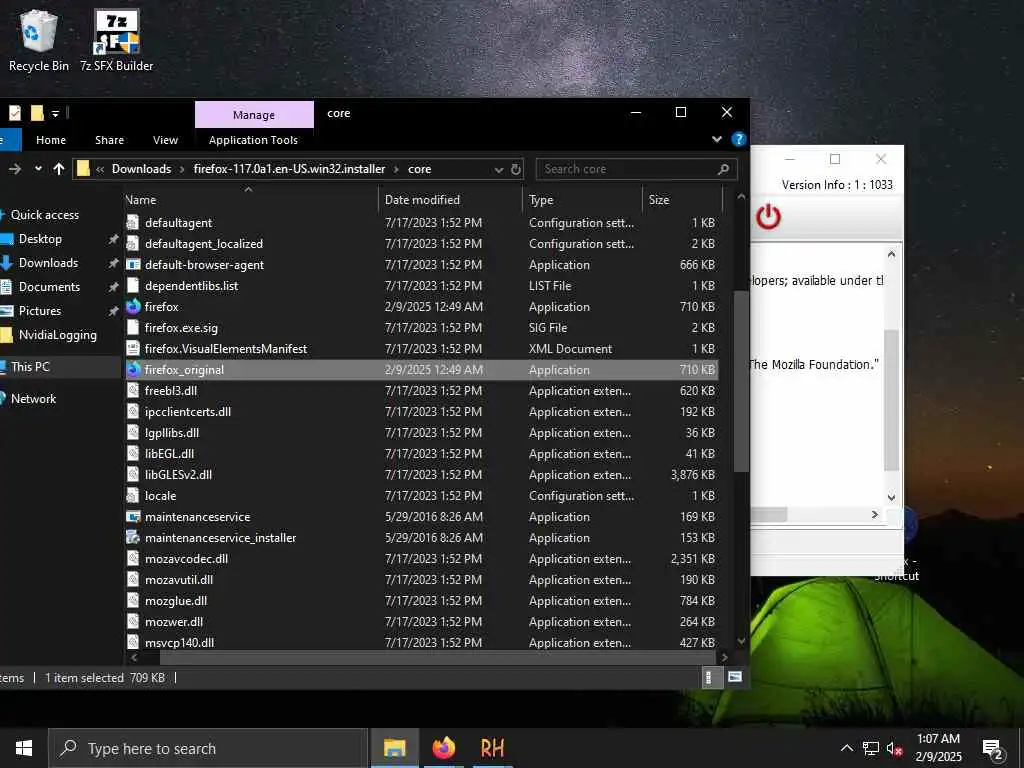This screenshot has width=1024, height=768.
Task: Open the recent locations dropdown arrow
Action: [x=38, y=168]
